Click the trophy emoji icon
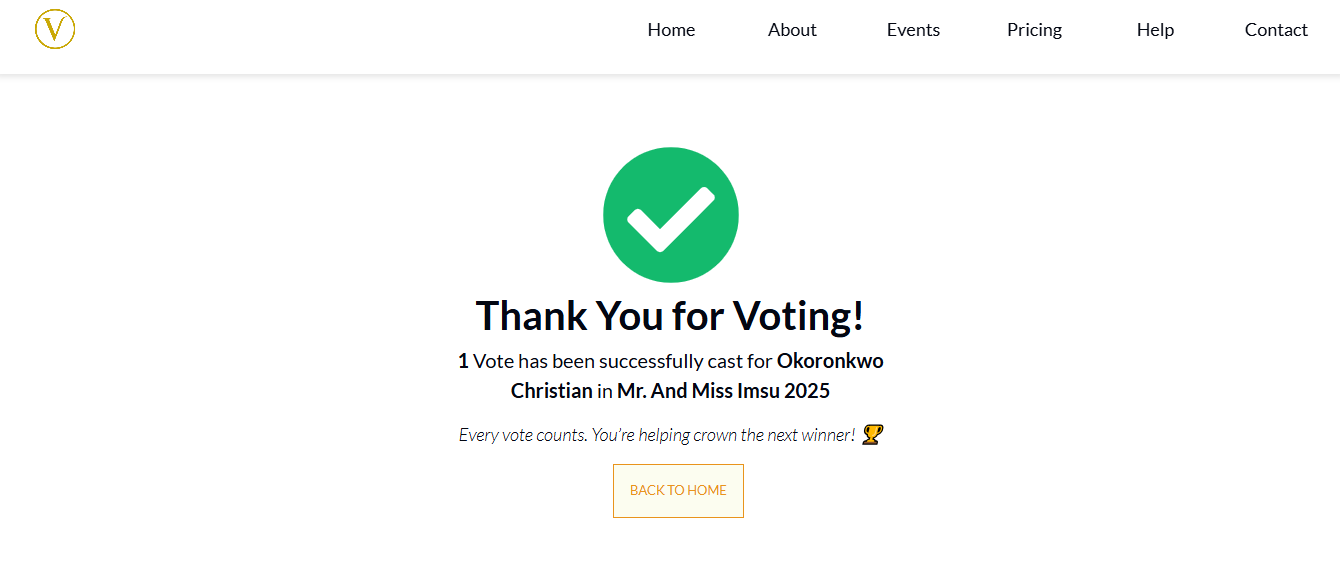The image size is (1340, 570). pyautogui.click(x=872, y=435)
